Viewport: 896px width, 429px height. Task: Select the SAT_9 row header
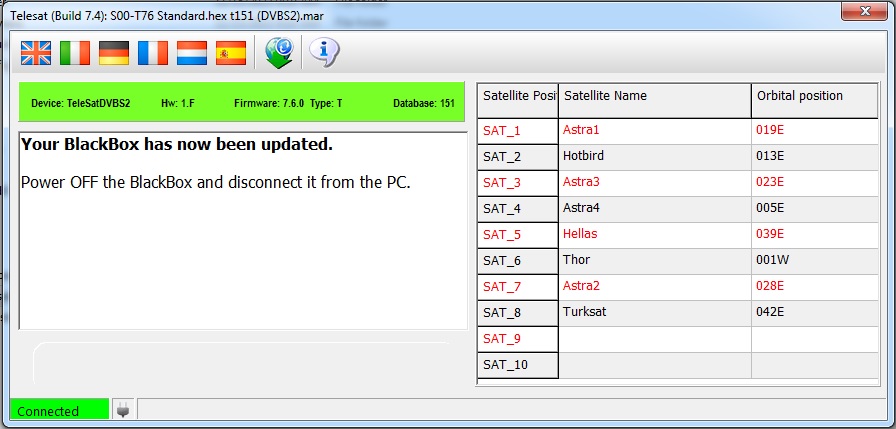tap(518, 339)
